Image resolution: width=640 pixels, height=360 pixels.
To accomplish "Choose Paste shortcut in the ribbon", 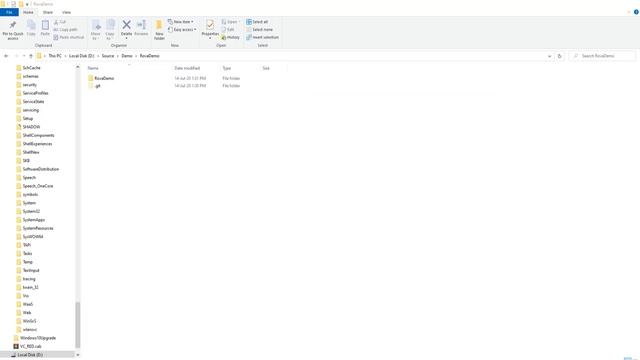I will (69, 37).
